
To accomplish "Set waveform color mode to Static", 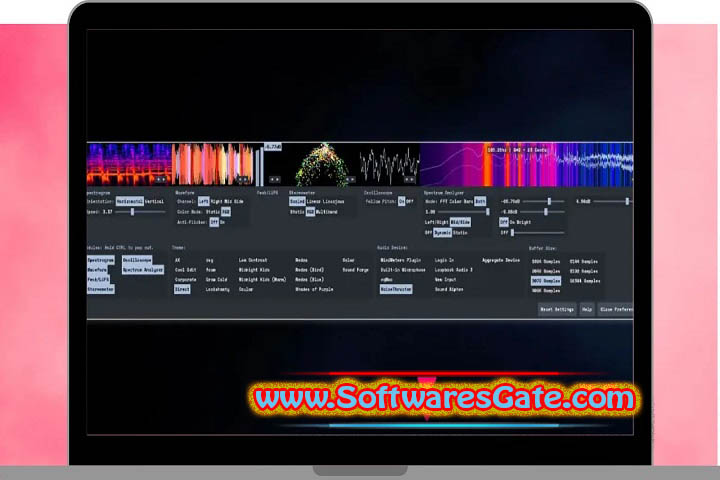I will (213, 212).
